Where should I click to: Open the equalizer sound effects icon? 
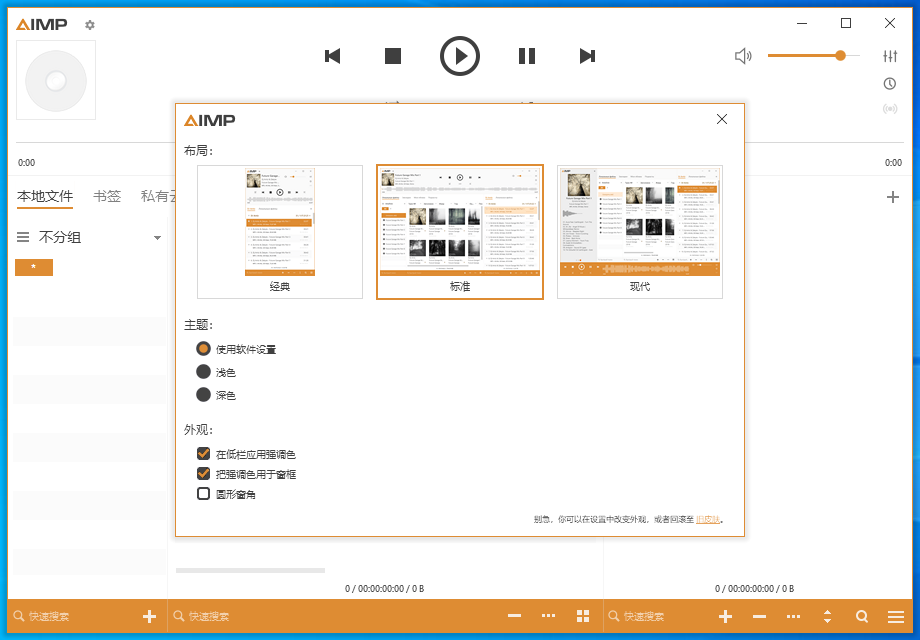[x=890, y=56]
